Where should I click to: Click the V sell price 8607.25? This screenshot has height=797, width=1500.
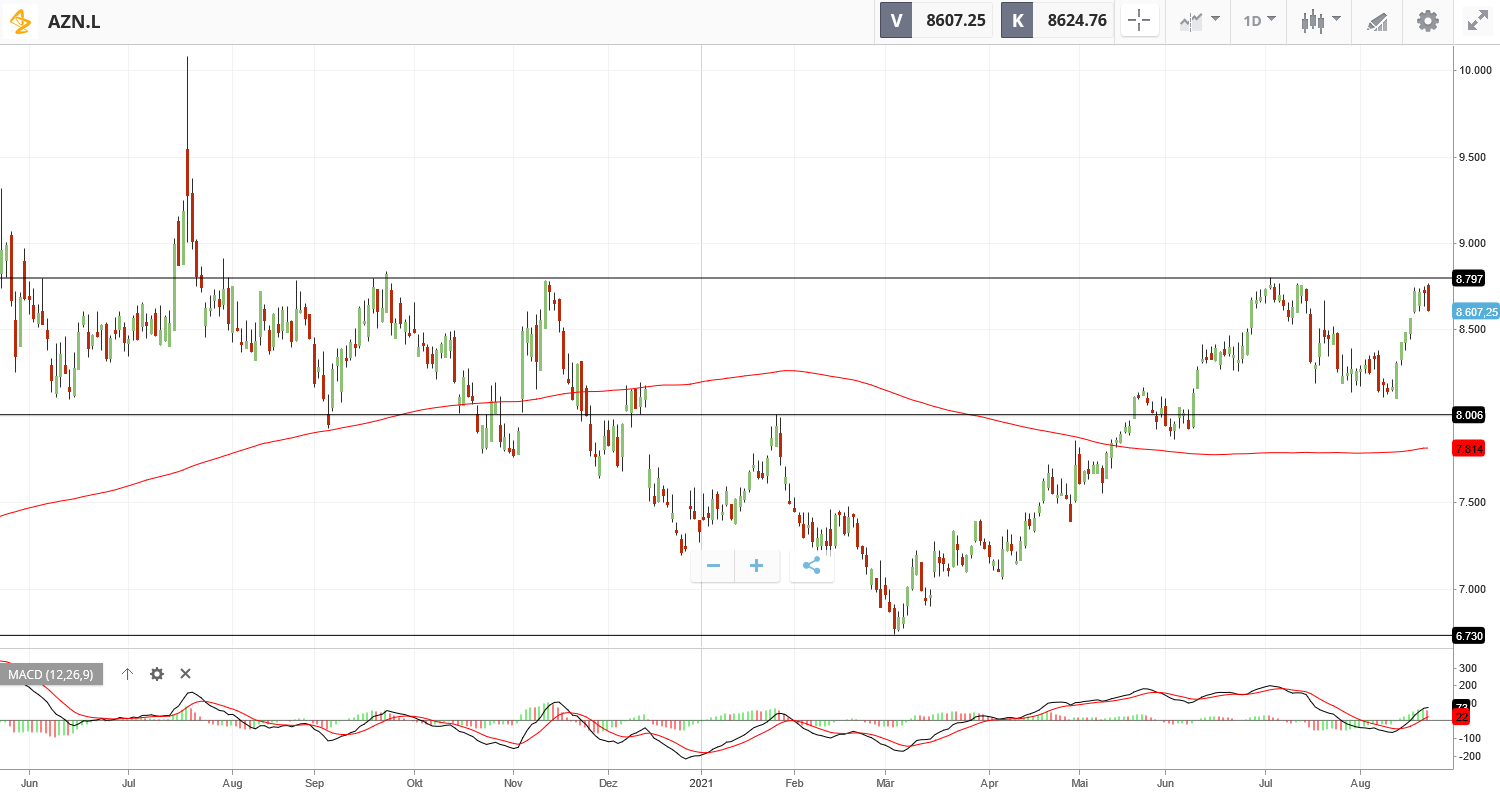936,20
